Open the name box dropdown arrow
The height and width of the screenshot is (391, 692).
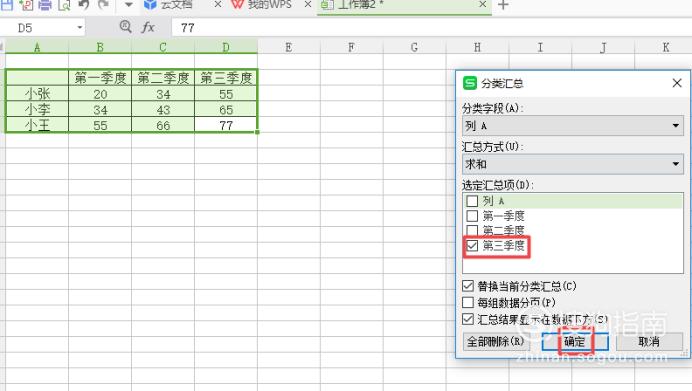(x=79, y=27)
